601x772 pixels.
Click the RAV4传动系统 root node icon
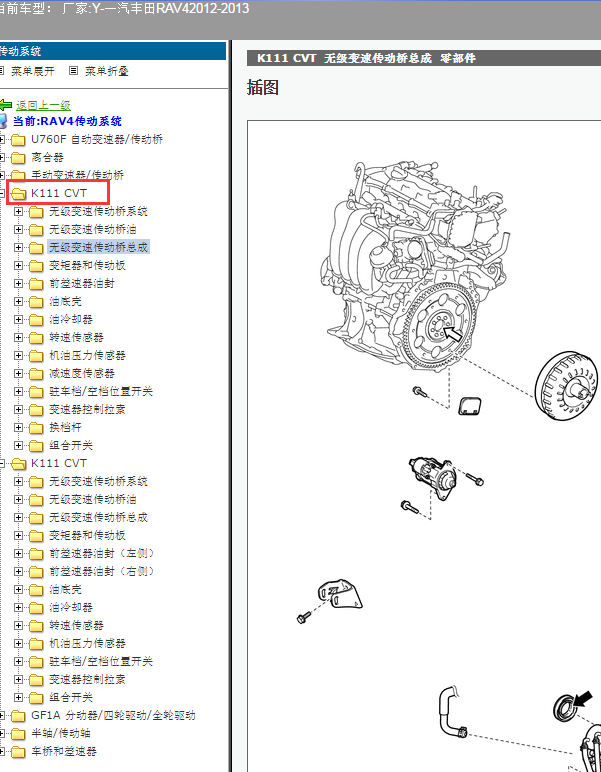click(3, 121)
